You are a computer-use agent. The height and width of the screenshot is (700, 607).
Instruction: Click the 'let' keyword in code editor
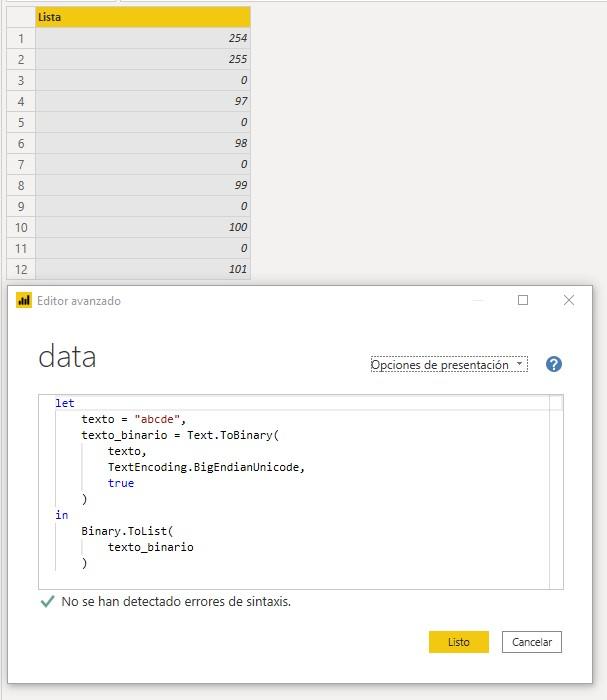pyautogui.click(x=65, y=403)
